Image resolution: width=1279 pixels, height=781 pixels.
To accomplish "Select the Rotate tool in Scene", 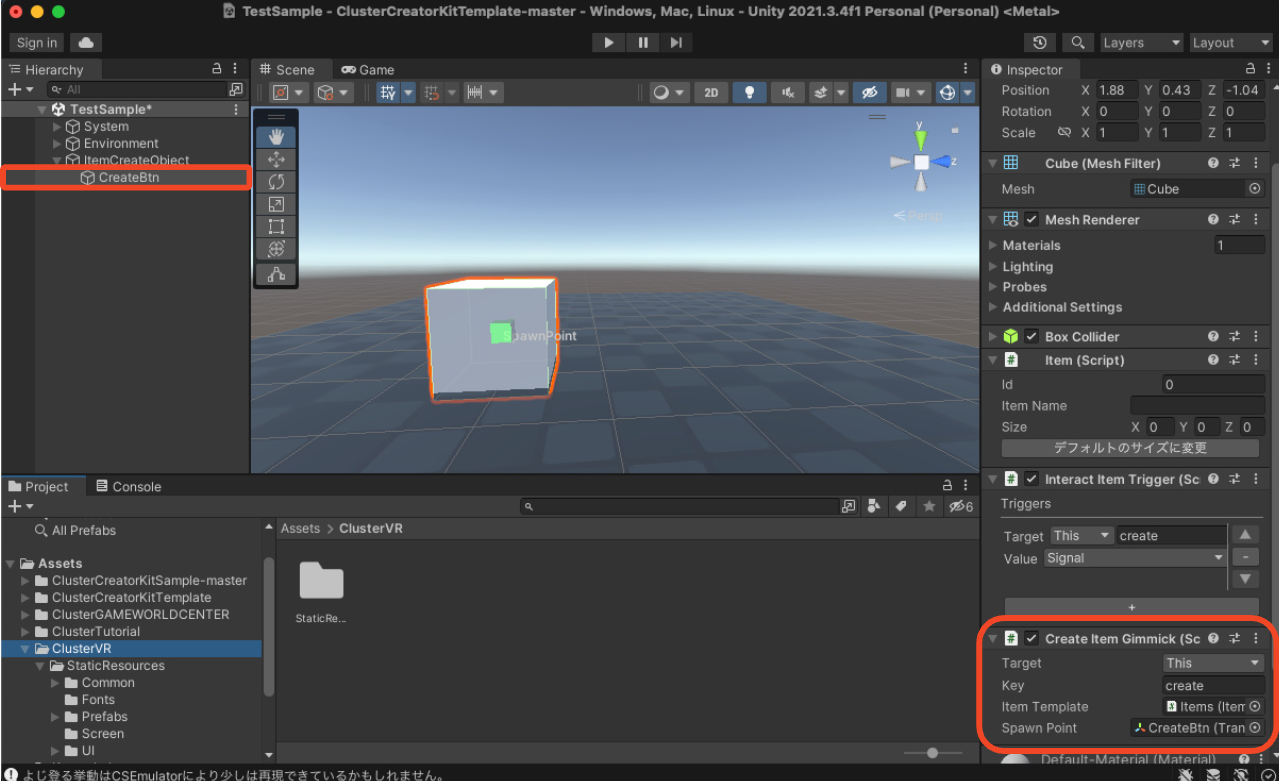I will (276, 182).
